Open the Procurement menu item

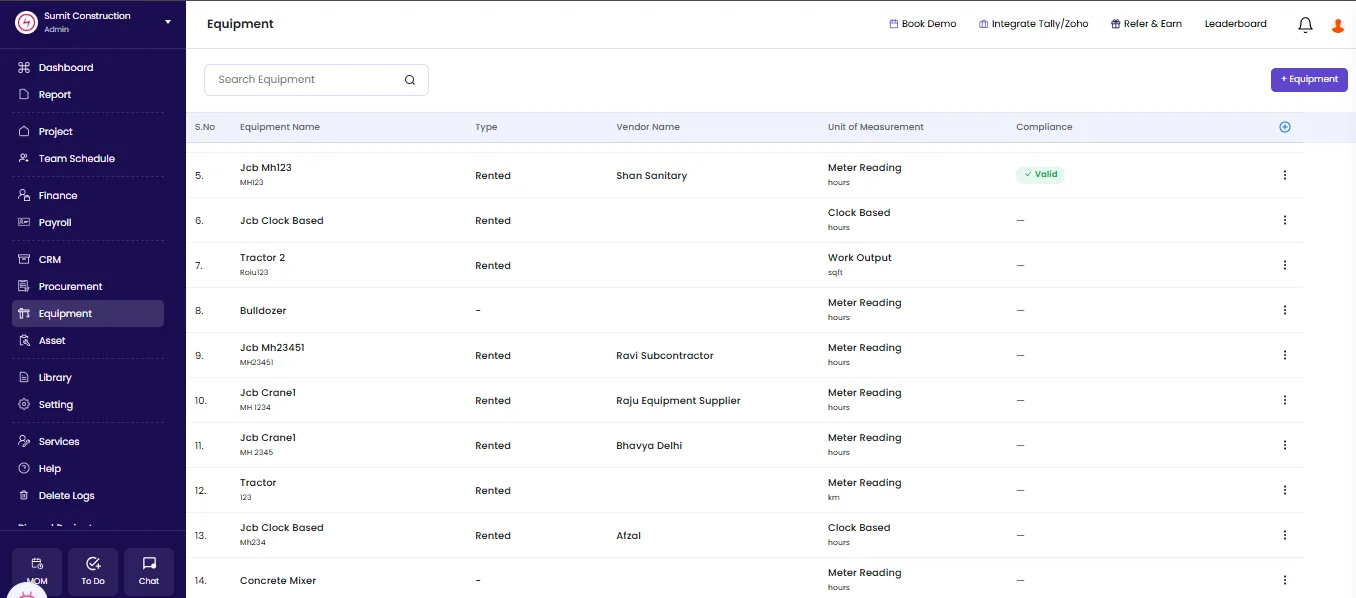coord(88,287)
